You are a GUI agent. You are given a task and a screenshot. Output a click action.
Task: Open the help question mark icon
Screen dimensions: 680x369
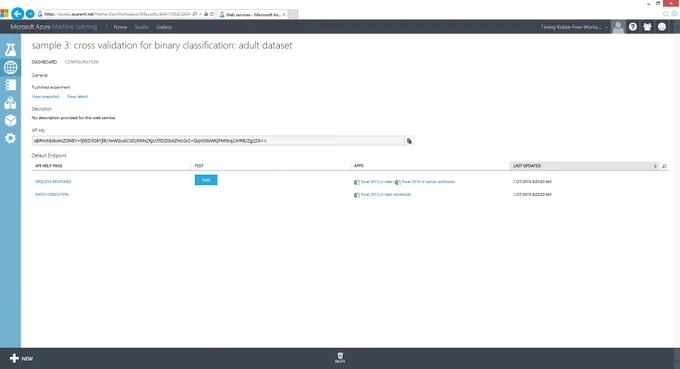click(633, 27)
